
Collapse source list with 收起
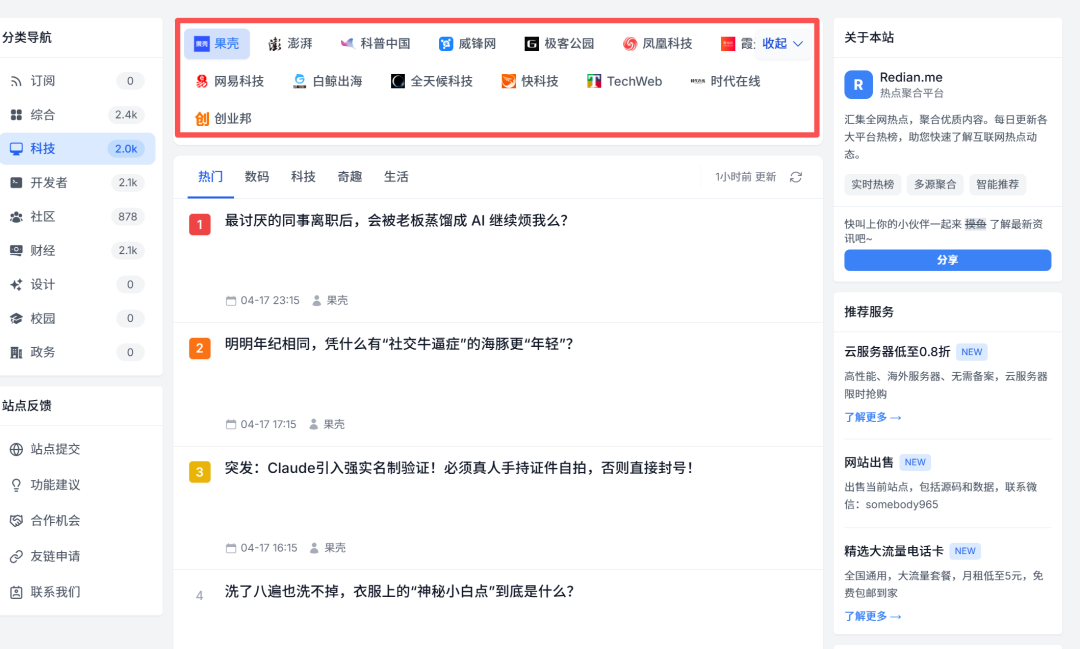coord(782,44)
